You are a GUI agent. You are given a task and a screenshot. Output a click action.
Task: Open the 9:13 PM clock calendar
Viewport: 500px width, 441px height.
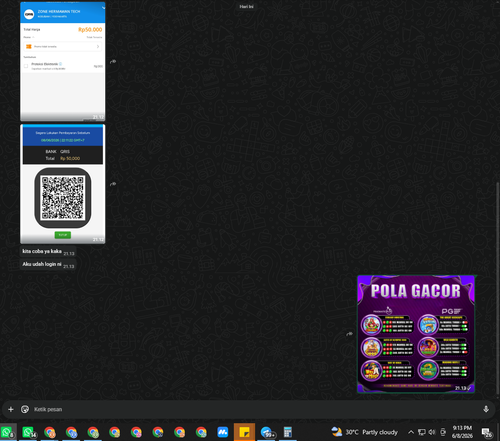pos(462,432)
